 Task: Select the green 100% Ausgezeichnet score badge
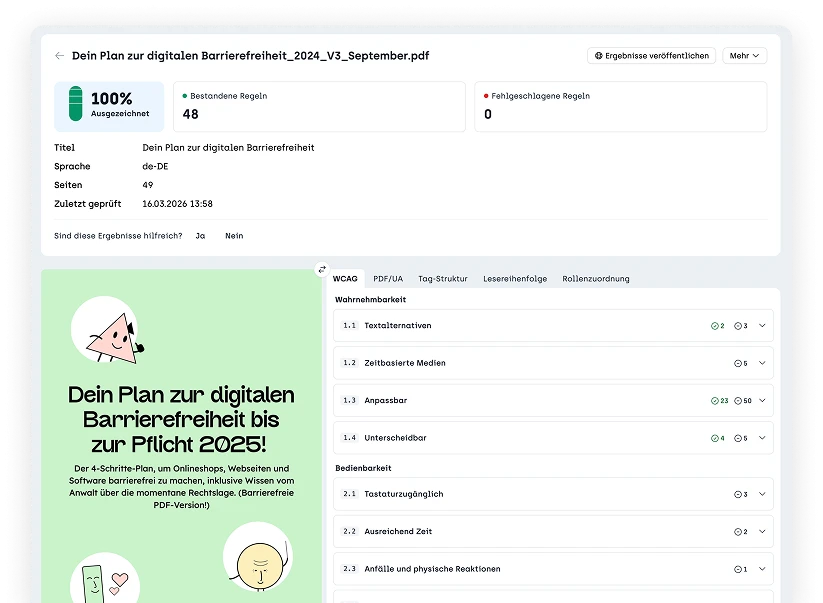pyautogui.click(x=108, y=106)
